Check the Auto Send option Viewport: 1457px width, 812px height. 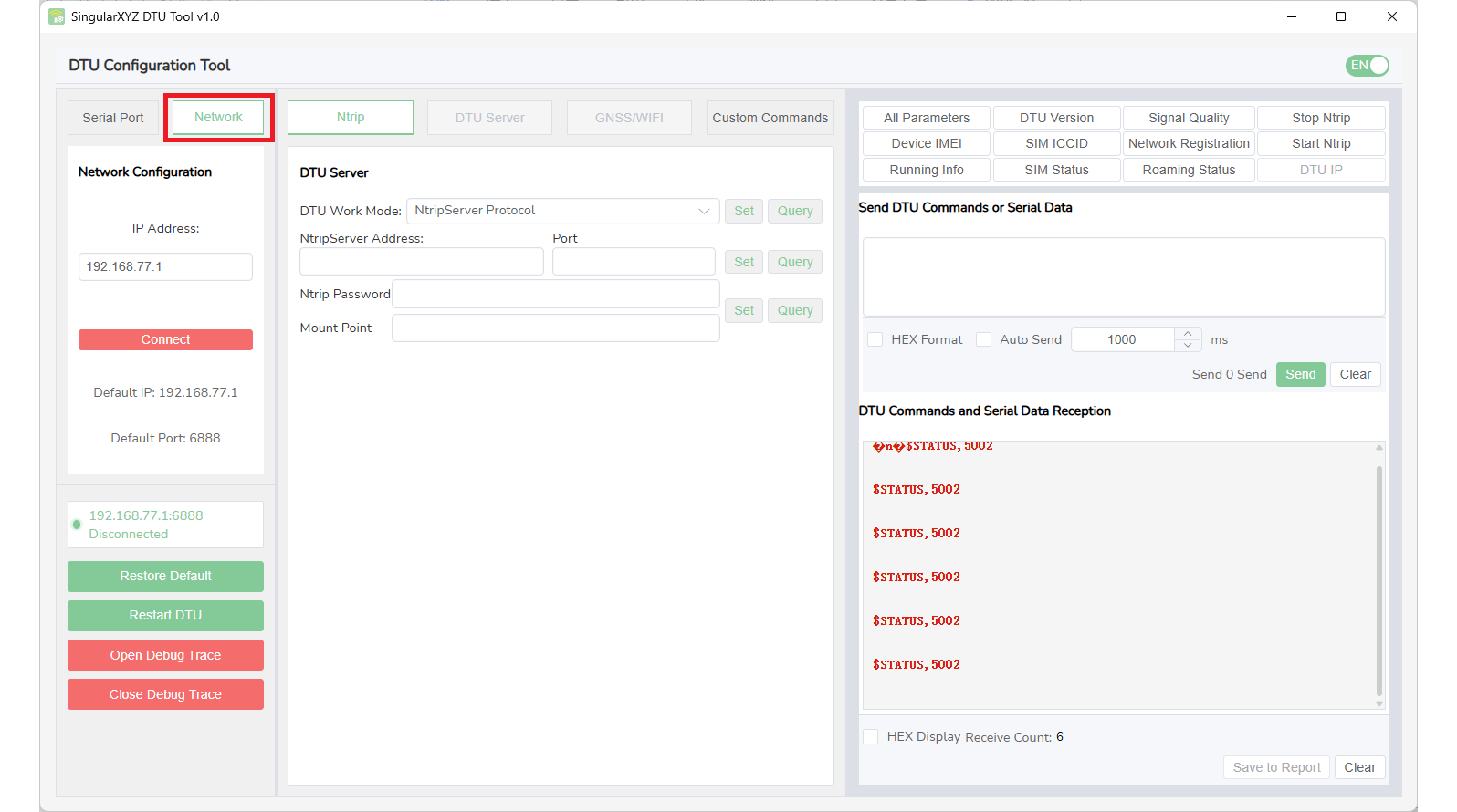[x=983, y=339]
